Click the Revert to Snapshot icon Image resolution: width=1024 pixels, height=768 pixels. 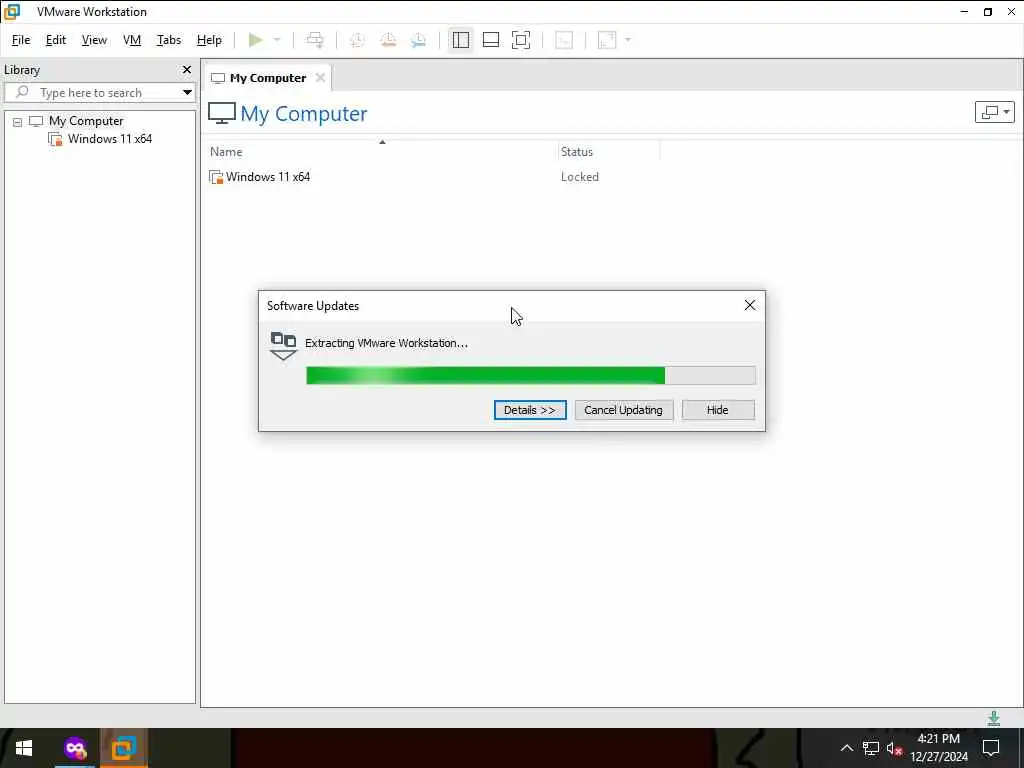(x=388, y=40)
